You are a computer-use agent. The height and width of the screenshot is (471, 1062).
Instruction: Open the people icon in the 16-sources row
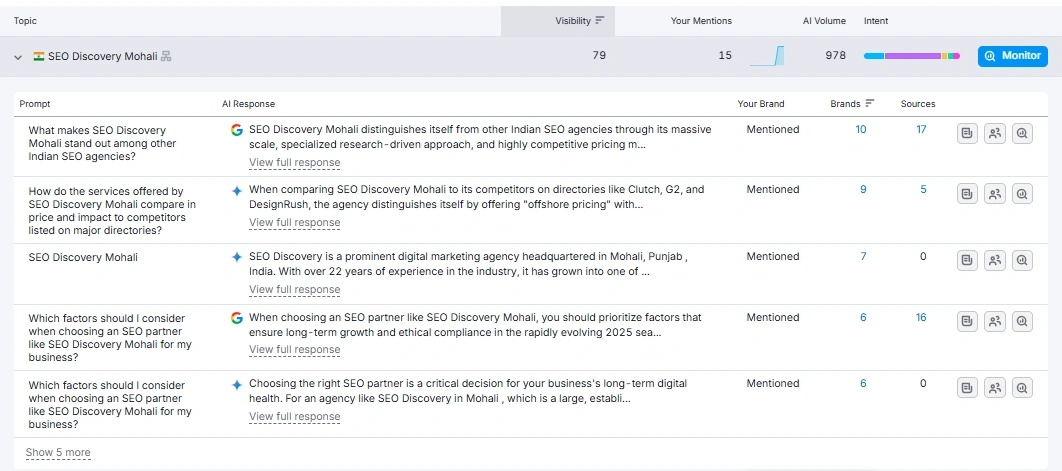click(x=994, y=322)
